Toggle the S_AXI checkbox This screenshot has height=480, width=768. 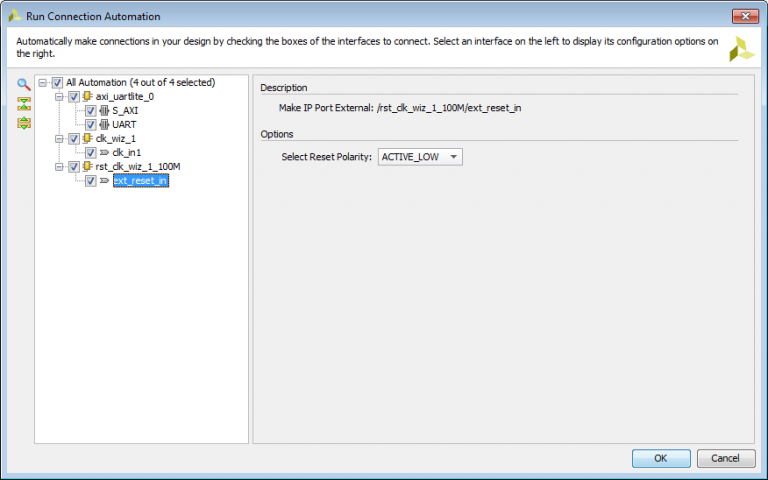[x=91, y=111]
